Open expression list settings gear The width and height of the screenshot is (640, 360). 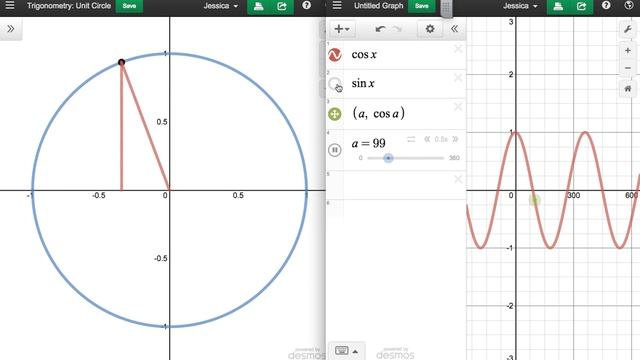pos(430,29)
